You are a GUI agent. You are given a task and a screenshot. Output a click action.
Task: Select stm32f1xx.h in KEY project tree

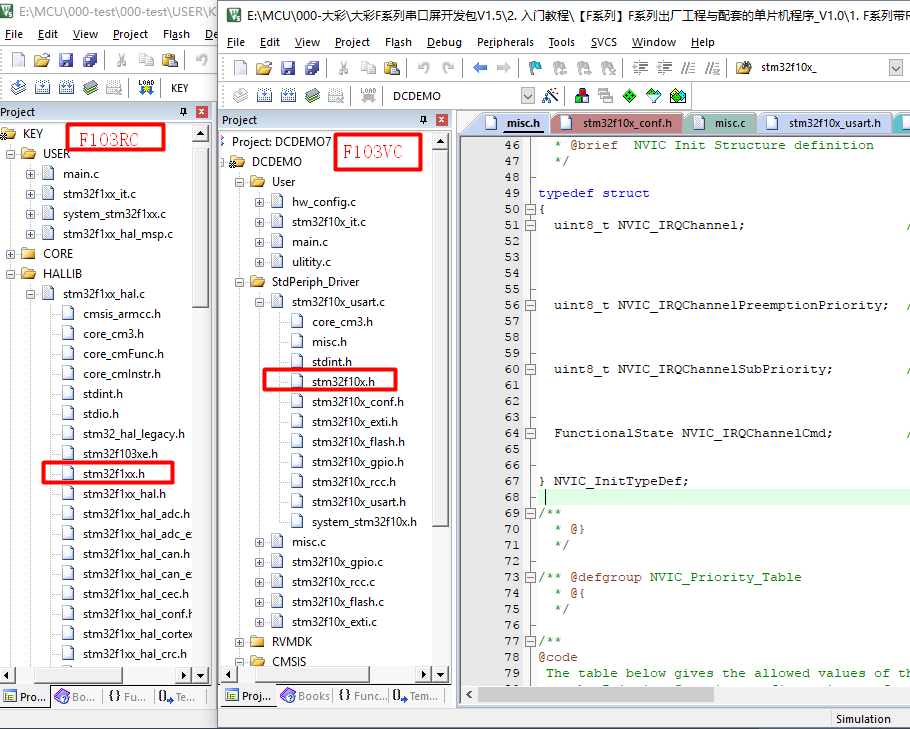(114, 474)
